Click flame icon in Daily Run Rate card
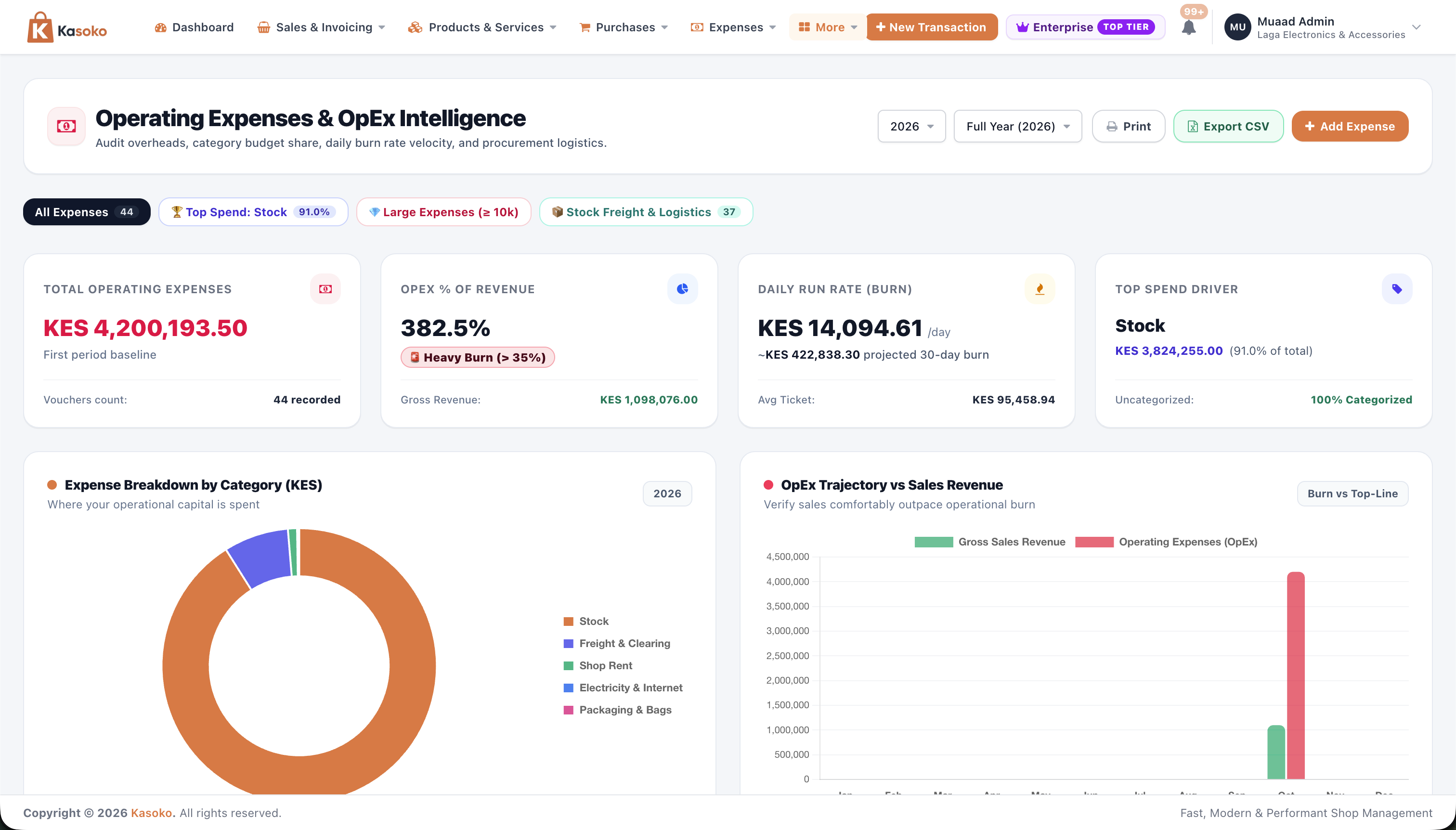The height and width of the screenshot is (830, 1456). (x=1040, y=289)
